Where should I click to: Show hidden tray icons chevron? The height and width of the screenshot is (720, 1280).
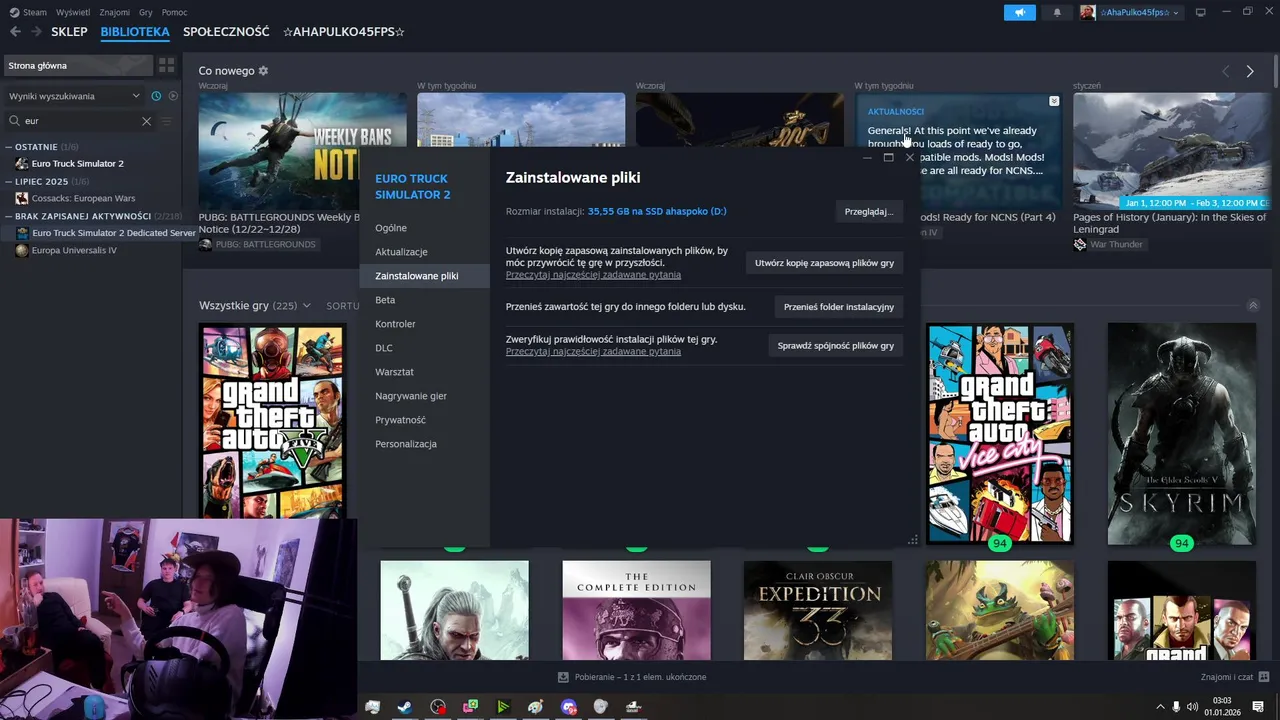tap(1160, 707)
